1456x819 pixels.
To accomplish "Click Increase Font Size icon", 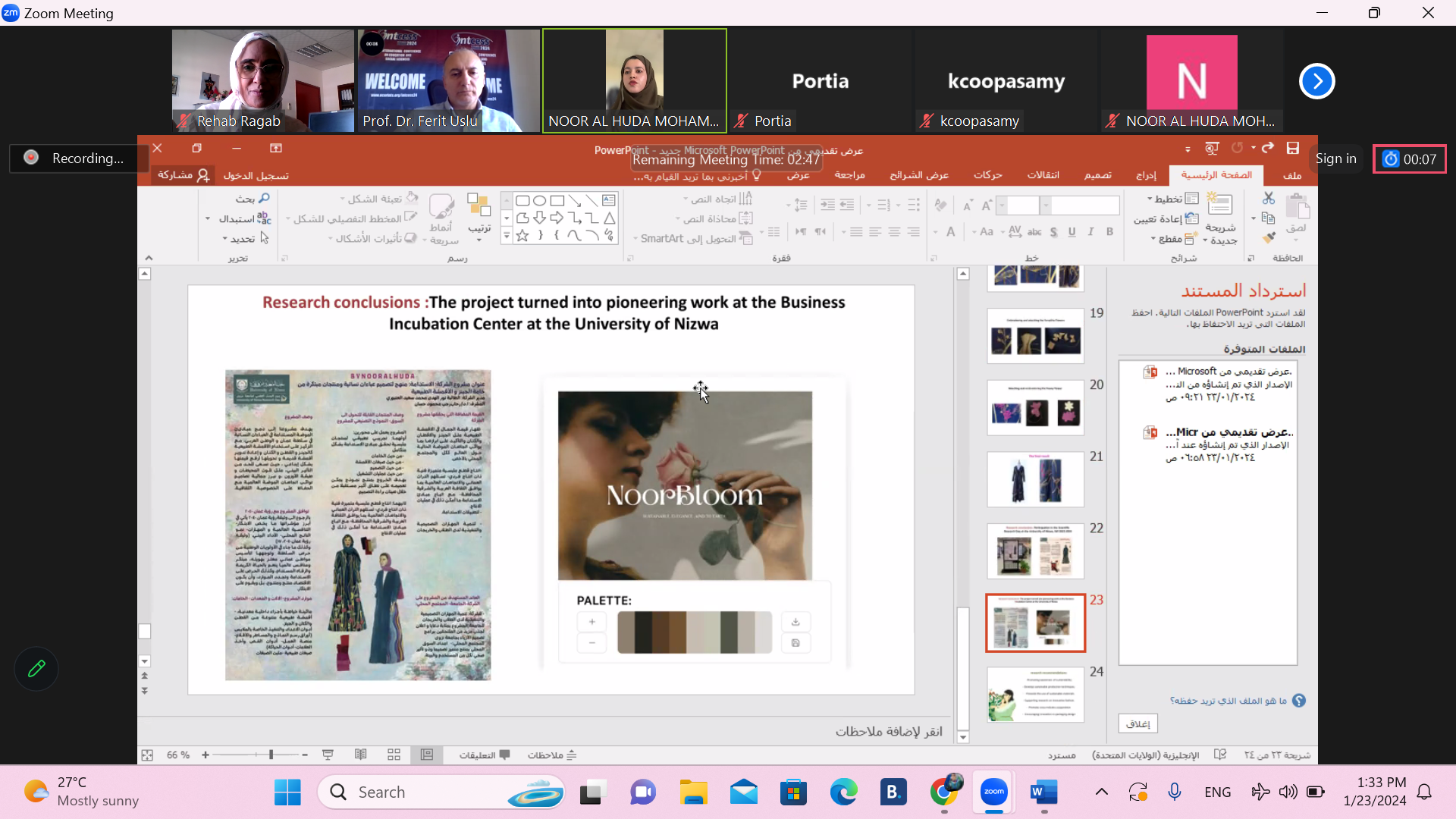I will tap(987, 205).
